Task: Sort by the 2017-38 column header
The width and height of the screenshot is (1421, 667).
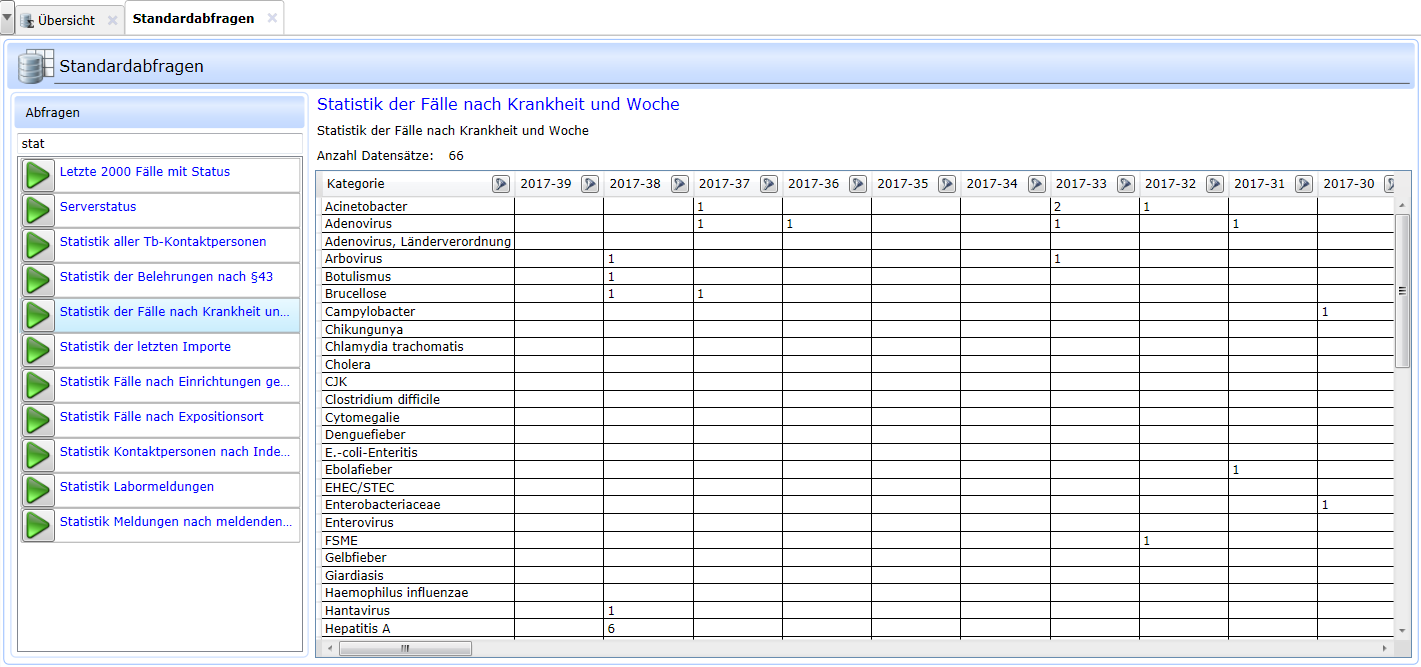Action: click(634, 184)
